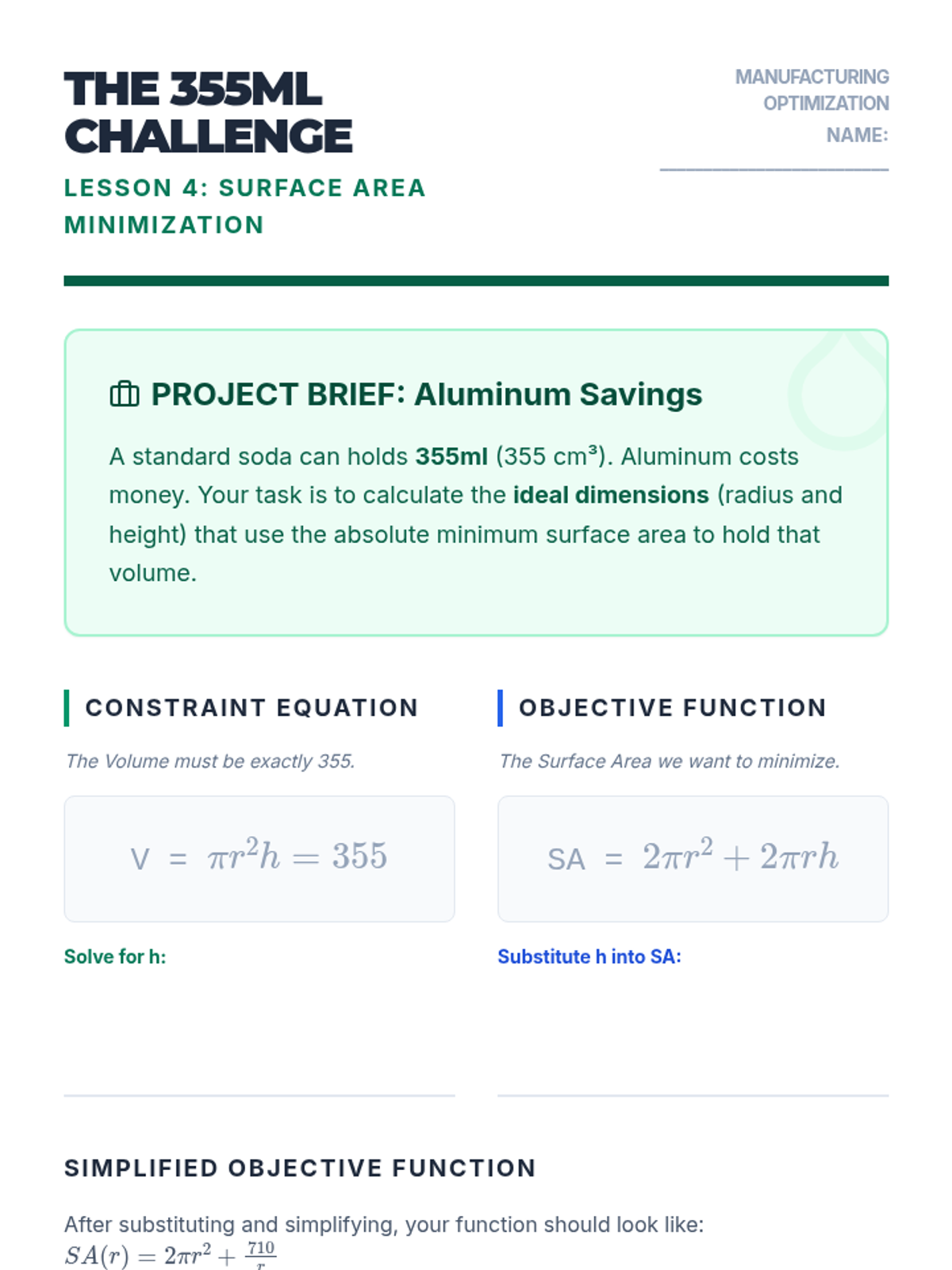The image size is (952, 1270).
Task: Click the "The 355ML Challenge" title
Action: point(208,113)
